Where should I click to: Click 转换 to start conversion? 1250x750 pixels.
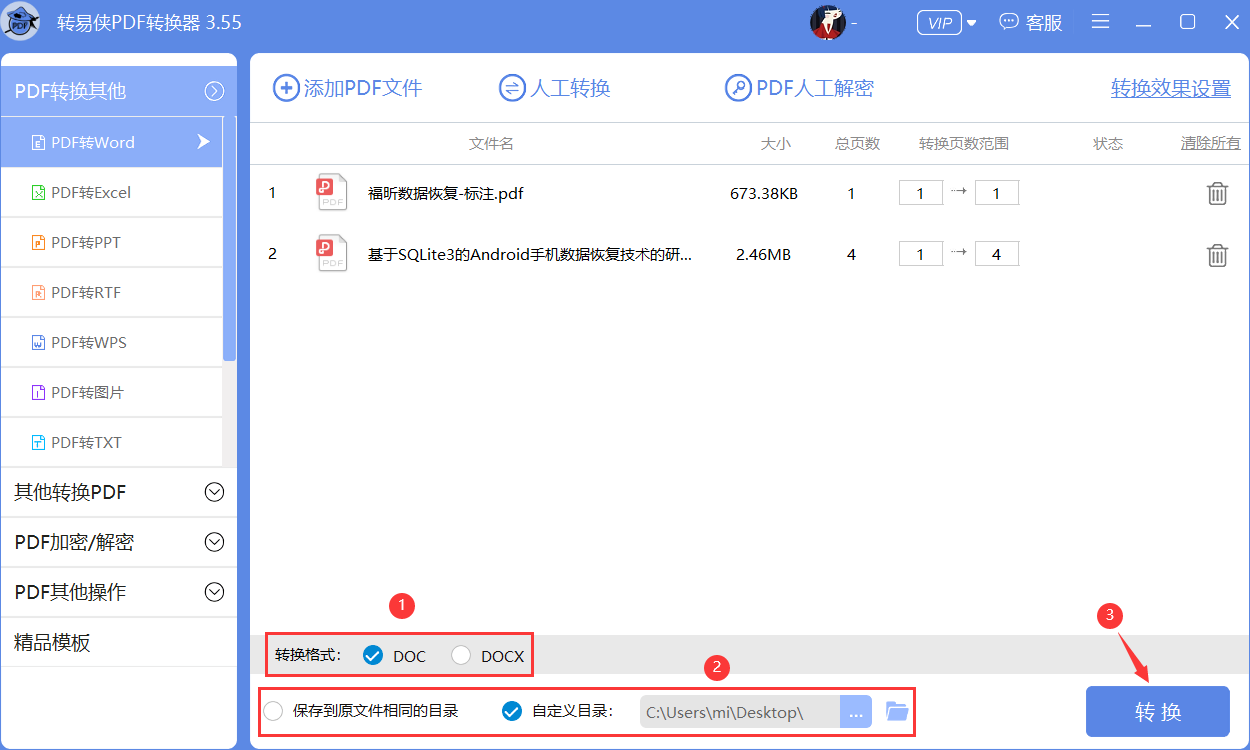pos(1158,712)
